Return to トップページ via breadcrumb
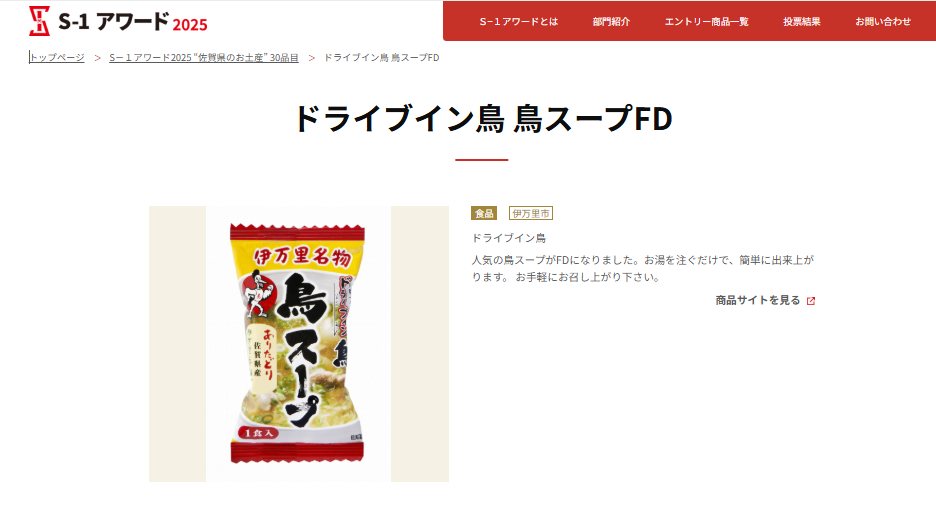936x529 pixels. (57, 57)
